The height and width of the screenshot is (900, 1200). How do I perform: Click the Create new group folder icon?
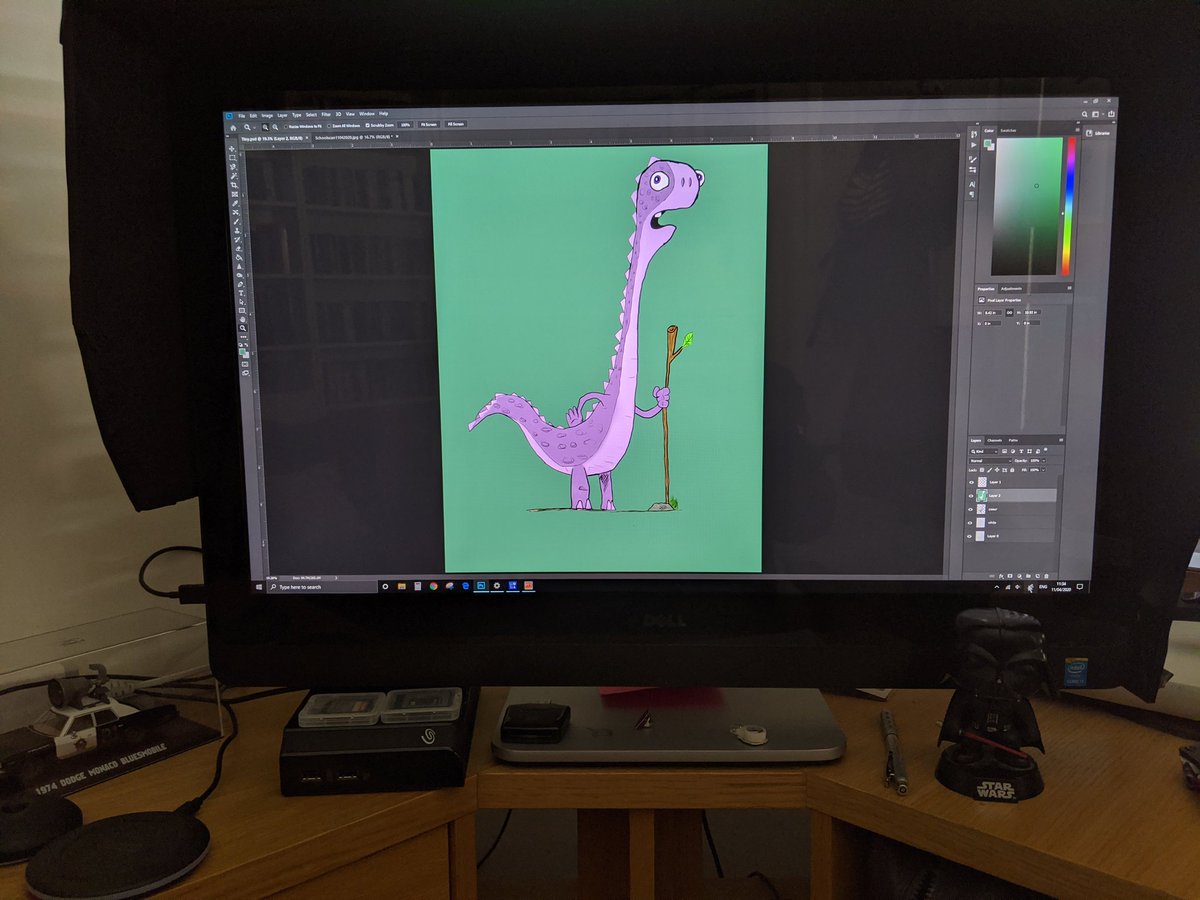[x=1028, y=576]
